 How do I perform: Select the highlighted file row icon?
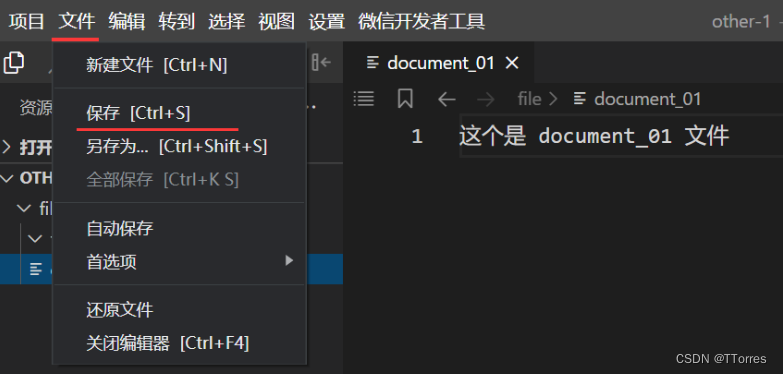click(36, 270)
